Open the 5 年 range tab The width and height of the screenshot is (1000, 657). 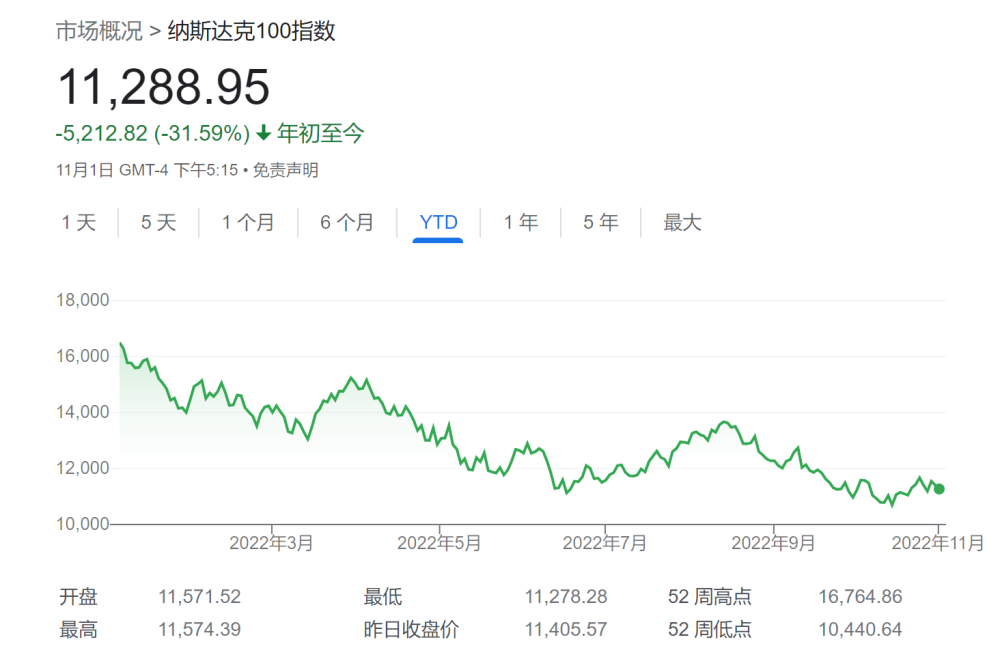click(601, 223)
